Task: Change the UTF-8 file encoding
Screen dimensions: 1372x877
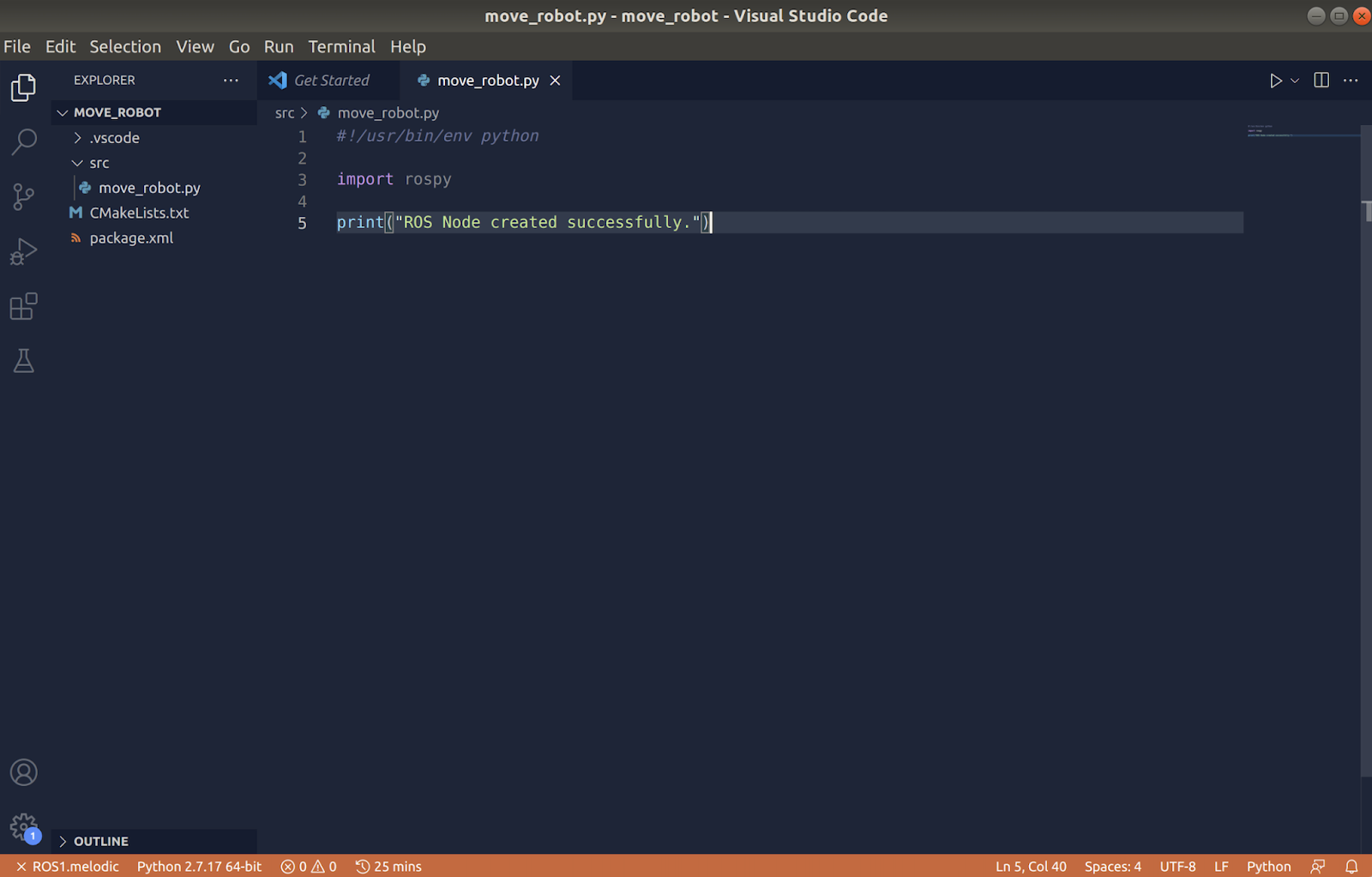Action: (x=1177, y=867)
